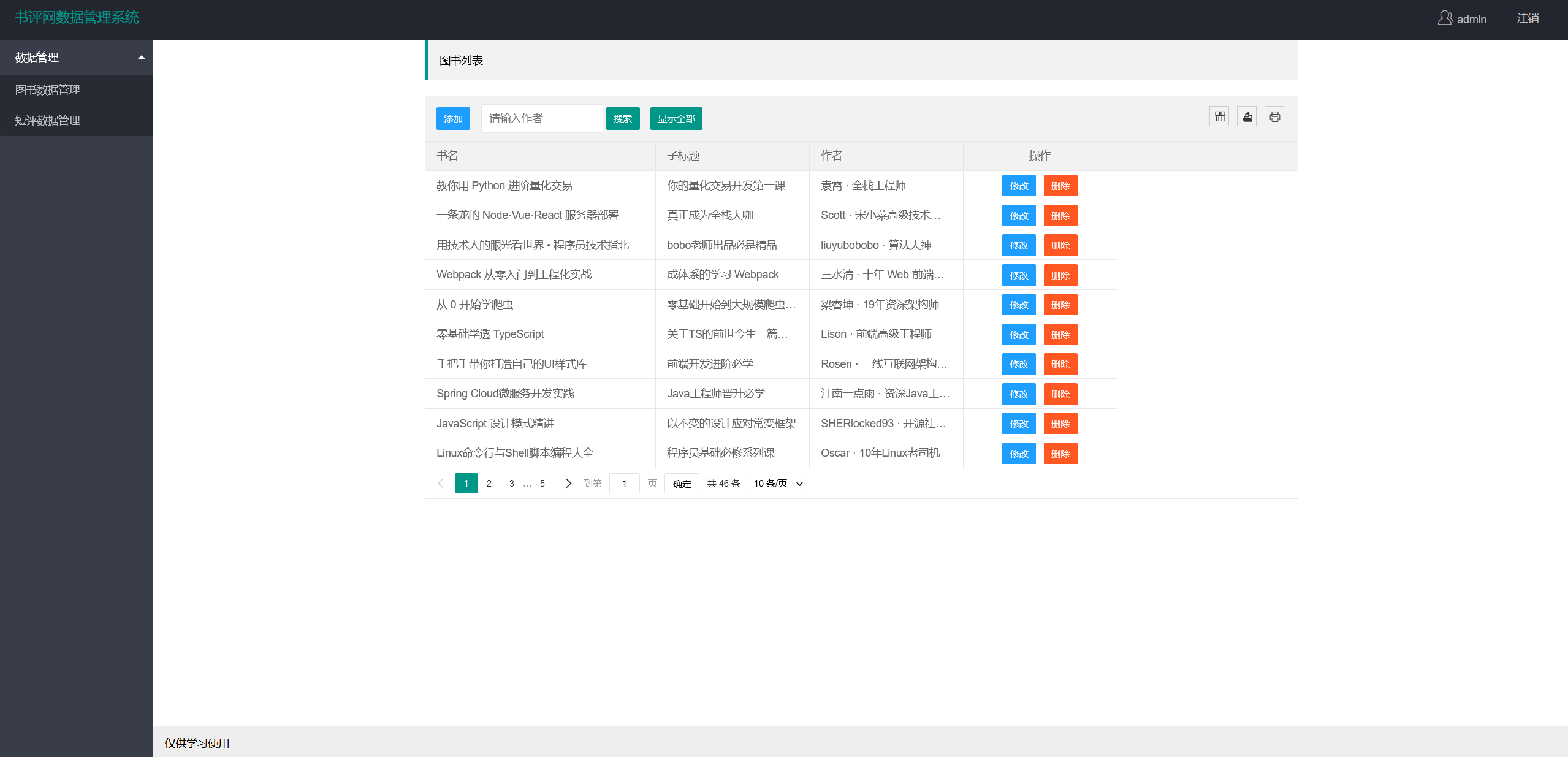This screenshot has width=1568, height=757.
Task: Select cell 以不变的设计应对常变框架
Action: click(733, 424)
